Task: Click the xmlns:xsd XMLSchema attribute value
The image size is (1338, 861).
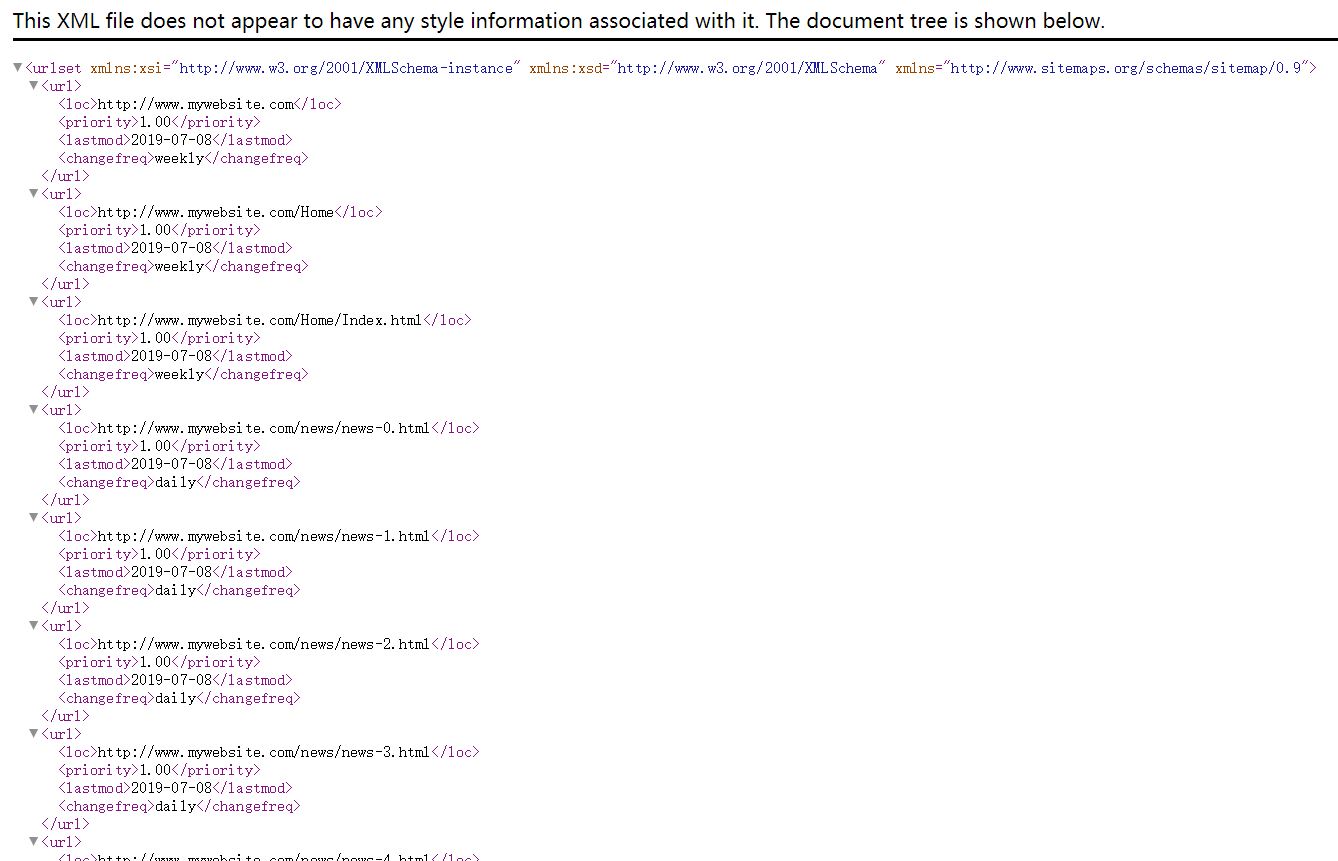Action: click(x=748, y=68)
